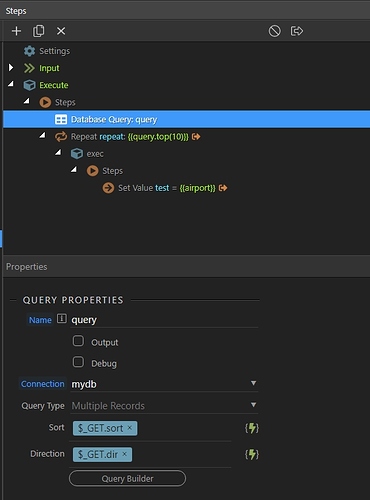Click the {{airport}} expression text
The image size is (370, 500).
pos(198,188)
